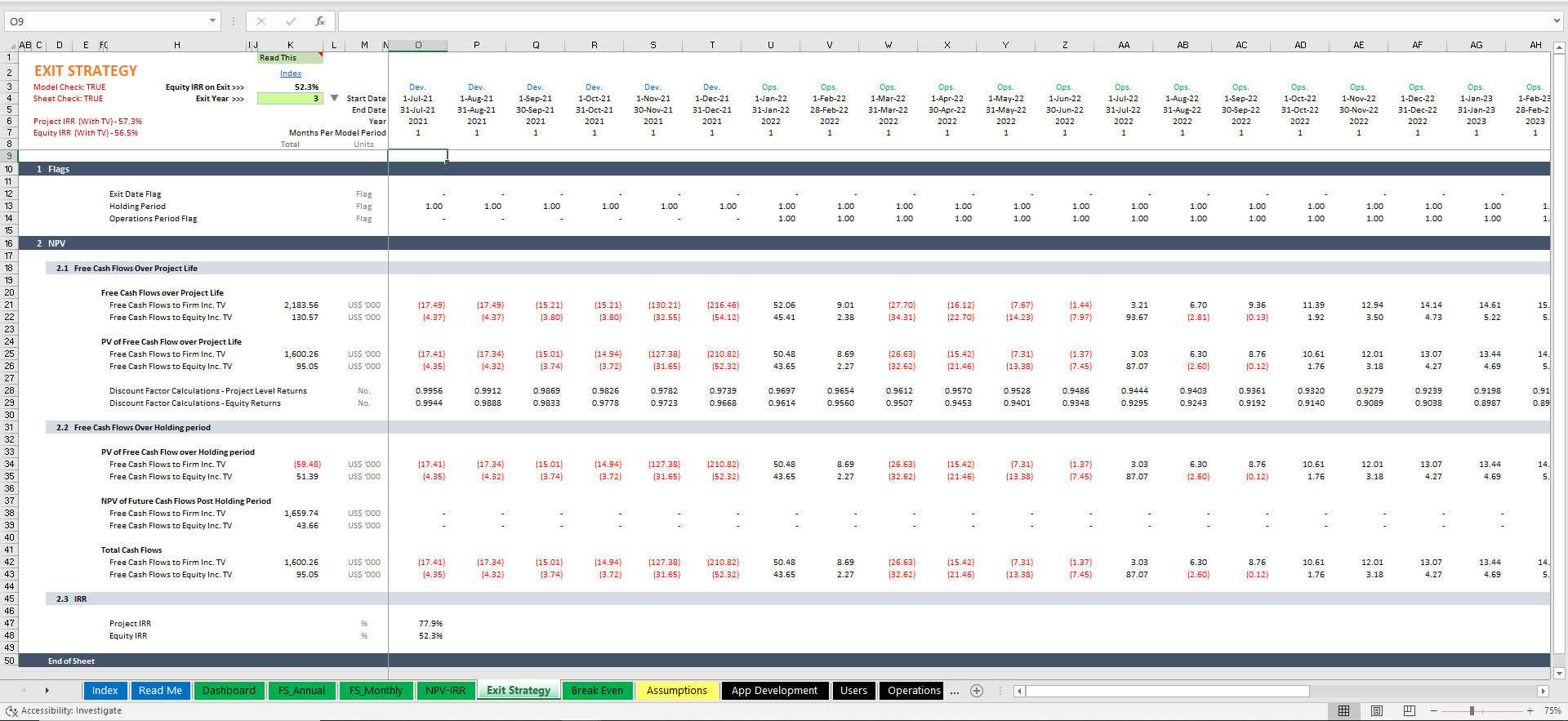
Task: Select column header O
Action: pyautogui.click(x=418, y=46)
